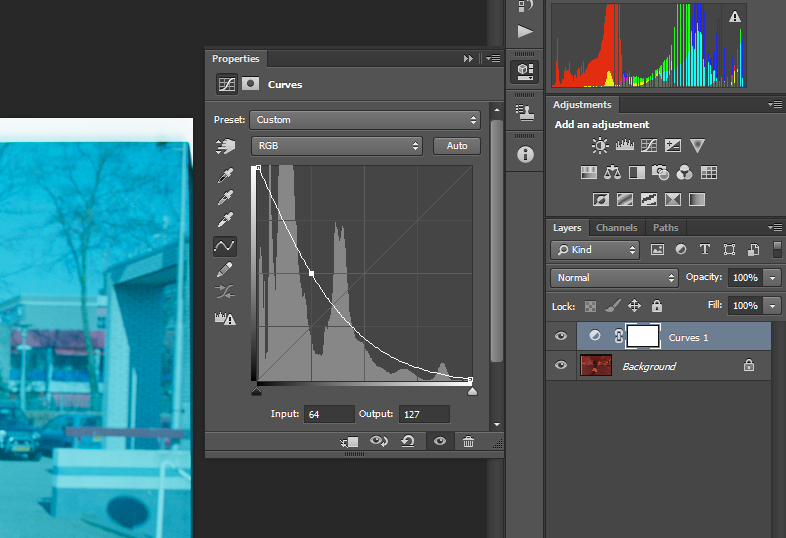Open the Normal blend mode dropdown
The height and width of the screenshot is (538, 786).
pyautogui.click(x=614, y=277)
